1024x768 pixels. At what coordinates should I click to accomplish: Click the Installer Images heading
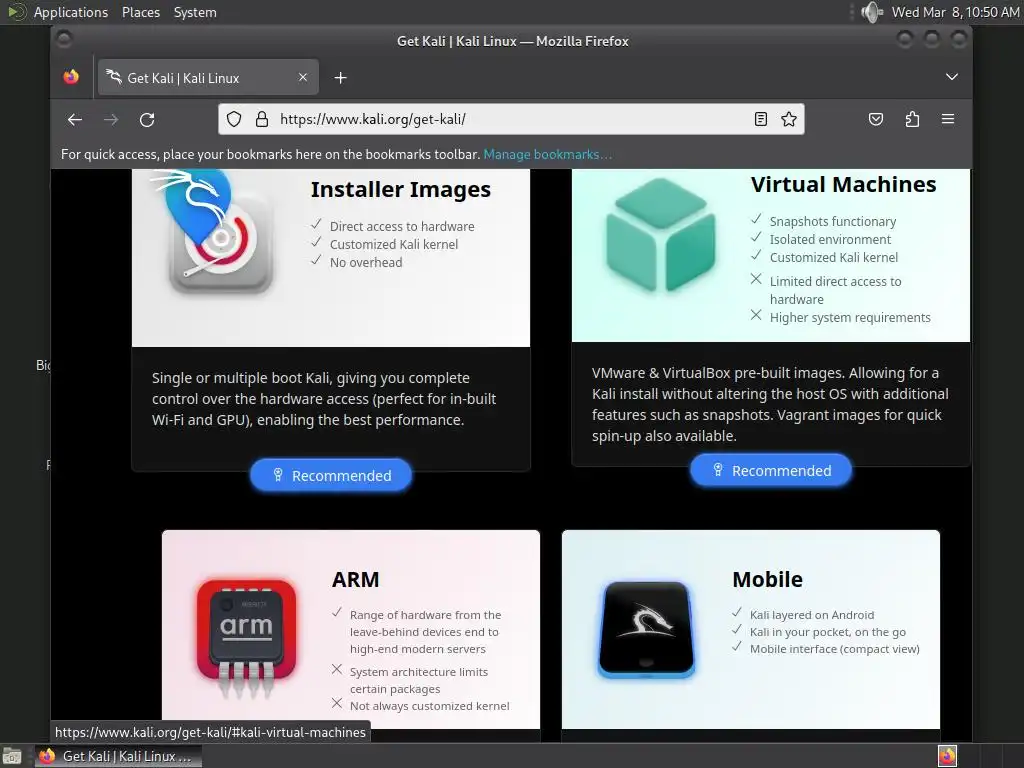[x=400, y=189]
